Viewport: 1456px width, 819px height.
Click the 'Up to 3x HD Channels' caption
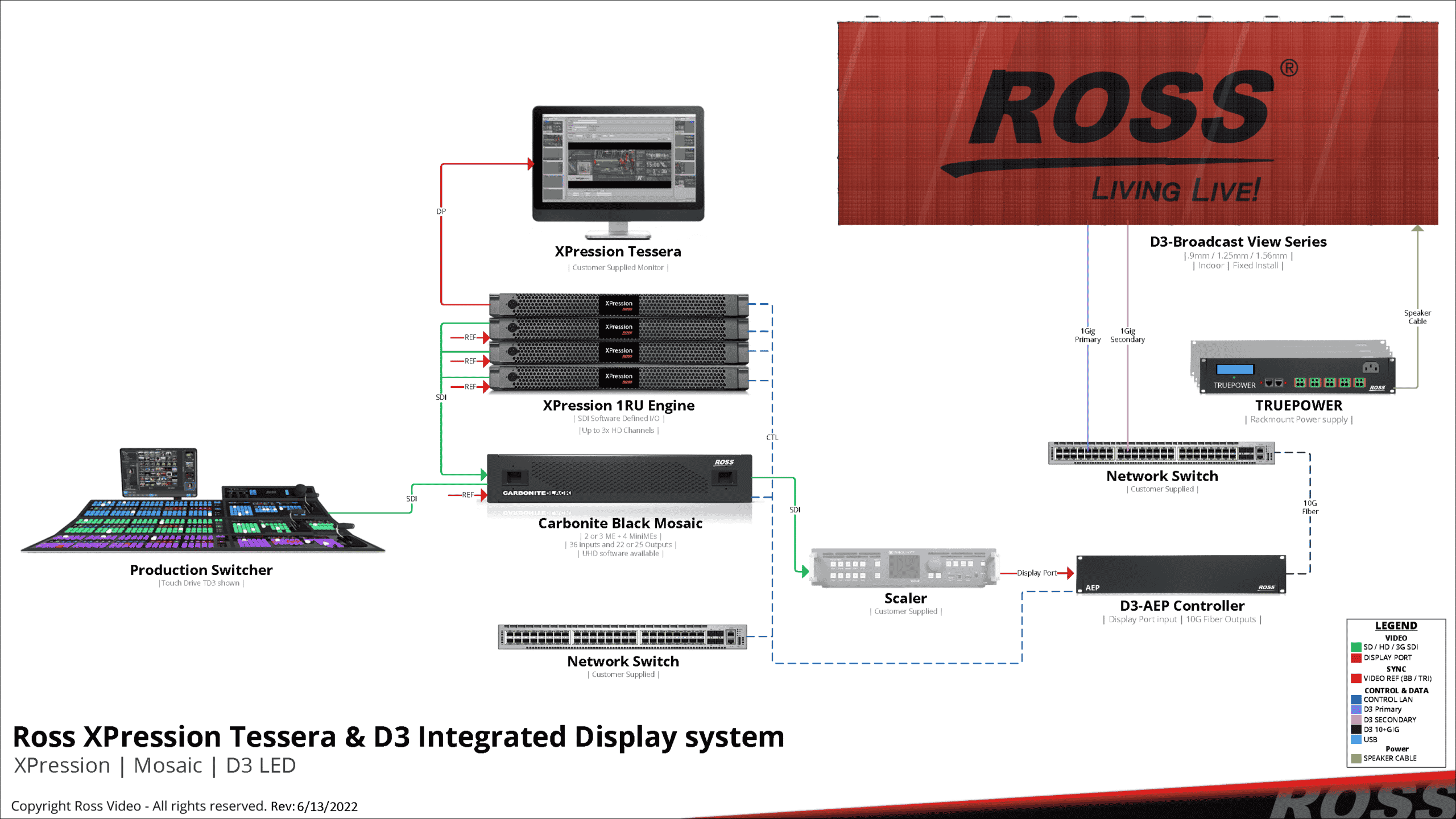click(619, 431)
